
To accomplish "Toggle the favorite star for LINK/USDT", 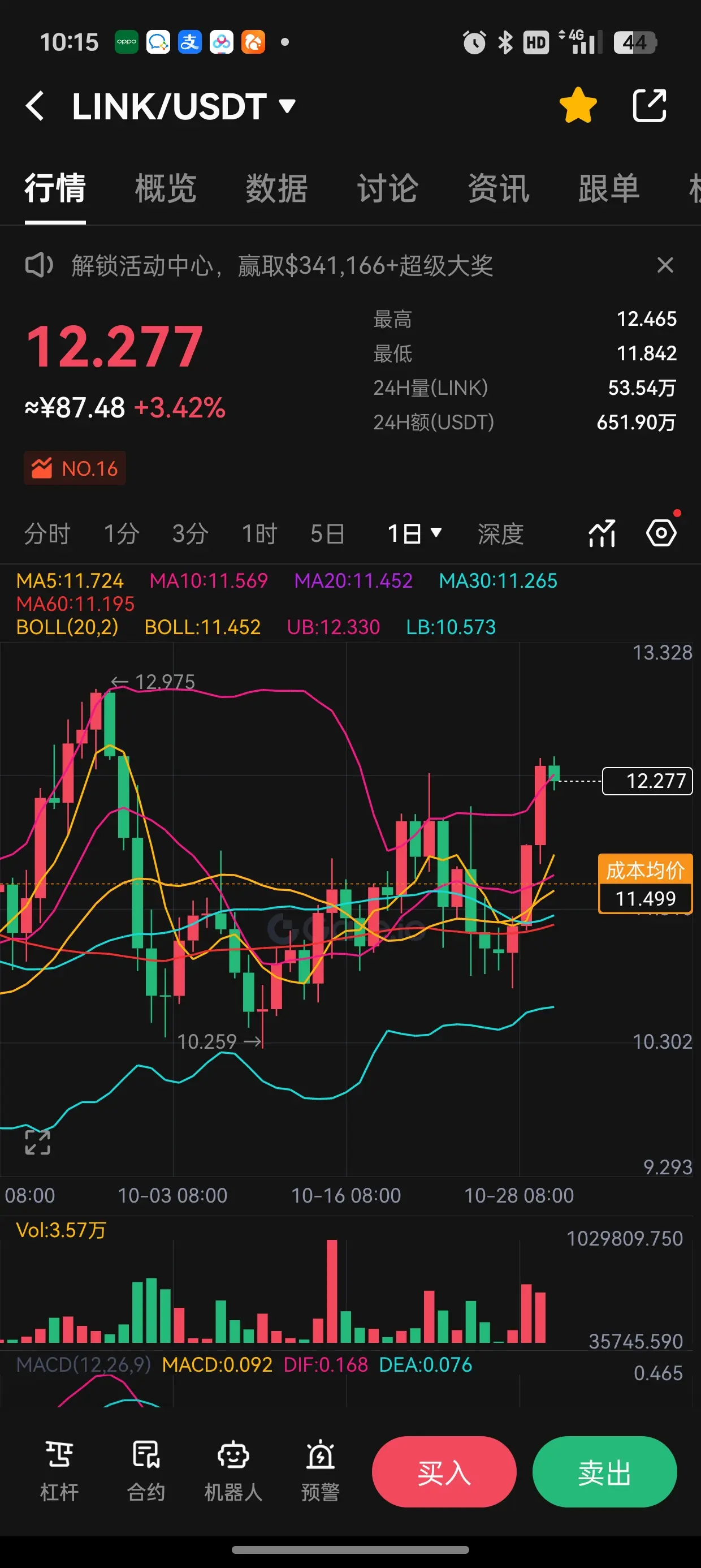I will point(578,105).
